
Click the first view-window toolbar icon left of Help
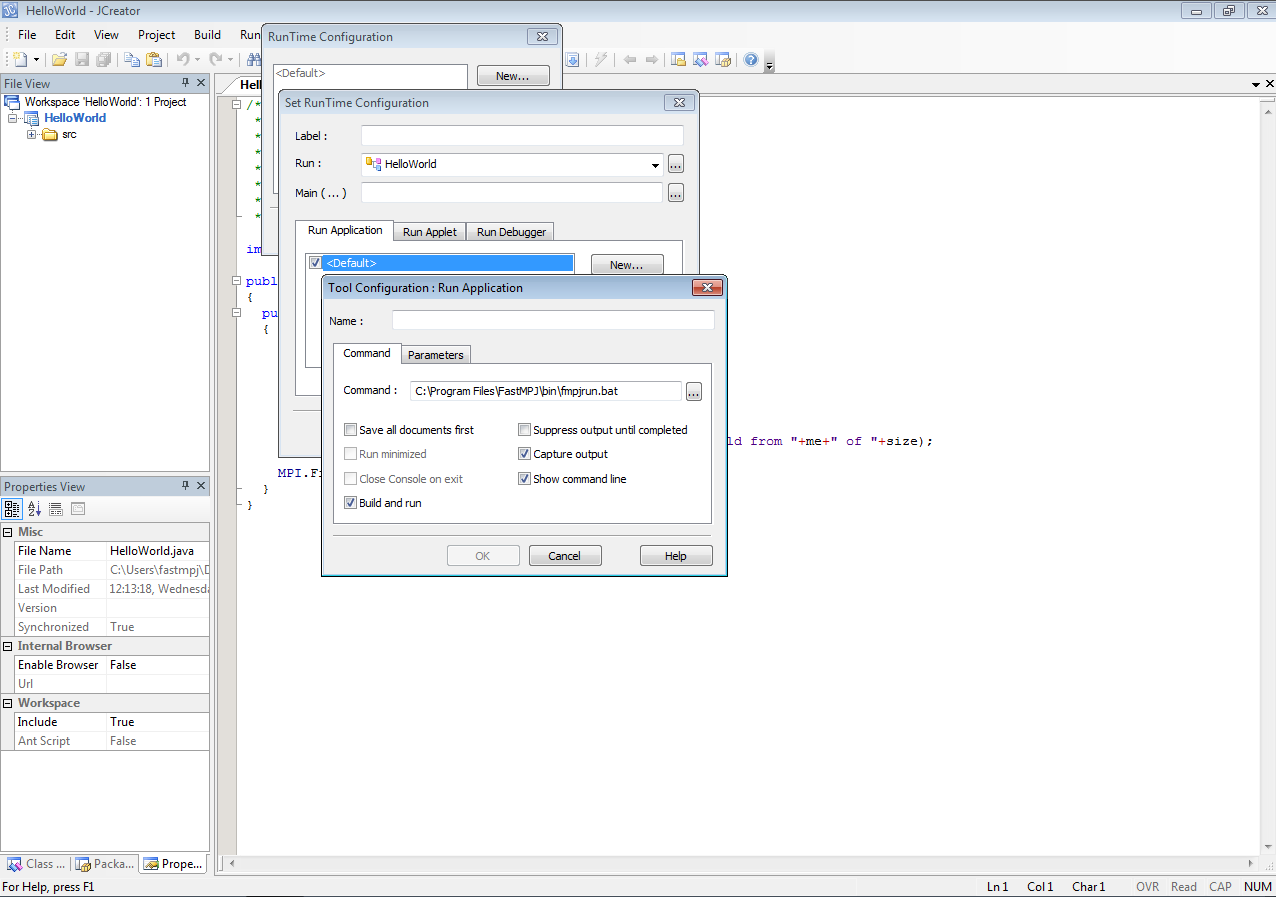click(x=679, y=60)
